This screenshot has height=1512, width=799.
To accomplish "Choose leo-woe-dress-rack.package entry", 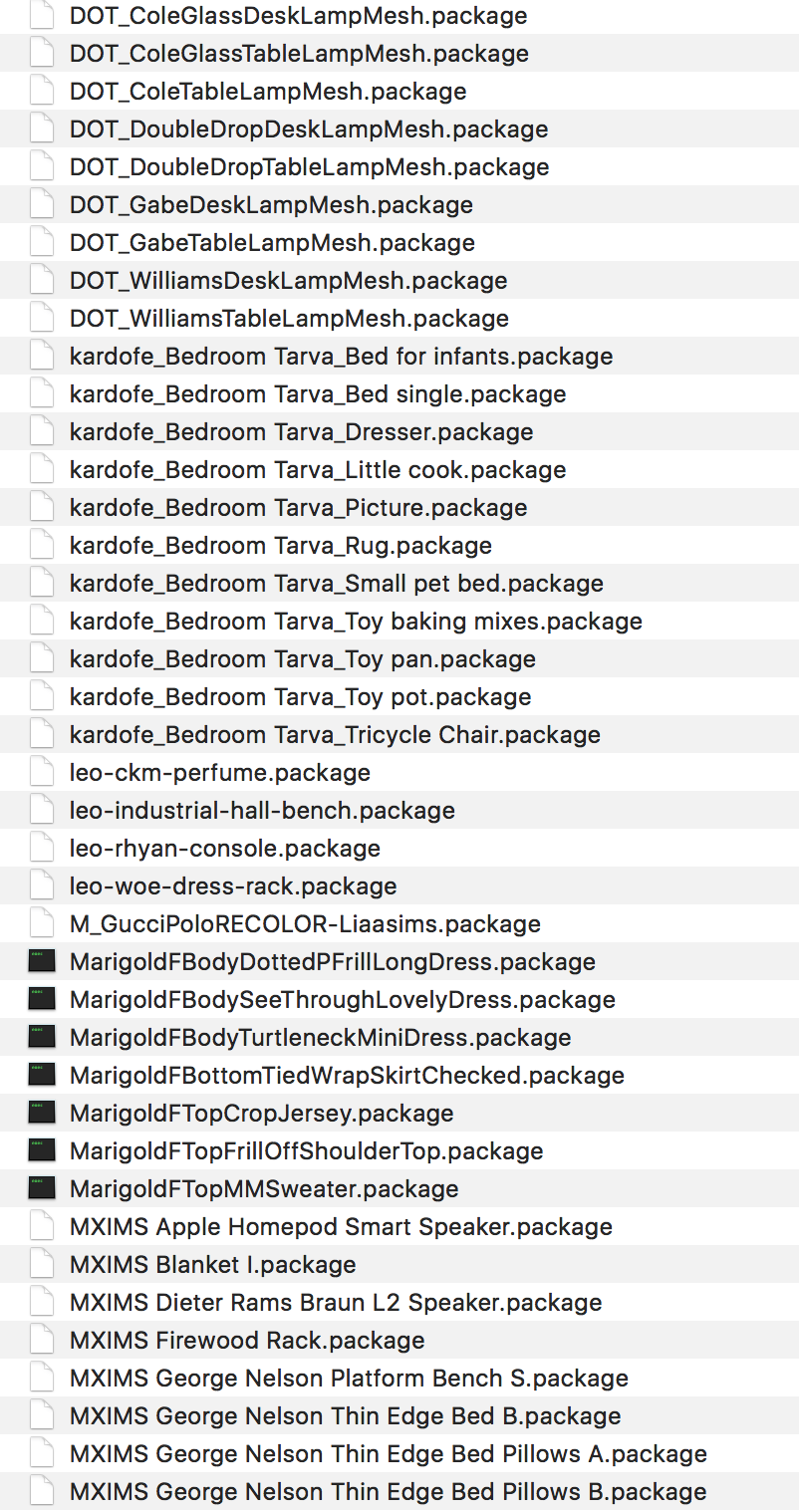I will click(x=233, y=885).
